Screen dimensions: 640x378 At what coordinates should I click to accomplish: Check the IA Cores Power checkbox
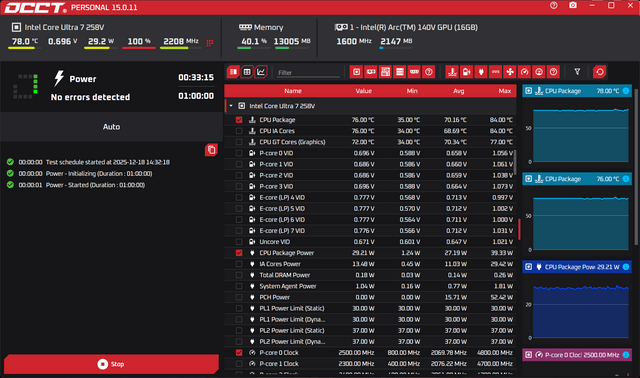pyautogui.click(x=239, y=264)
